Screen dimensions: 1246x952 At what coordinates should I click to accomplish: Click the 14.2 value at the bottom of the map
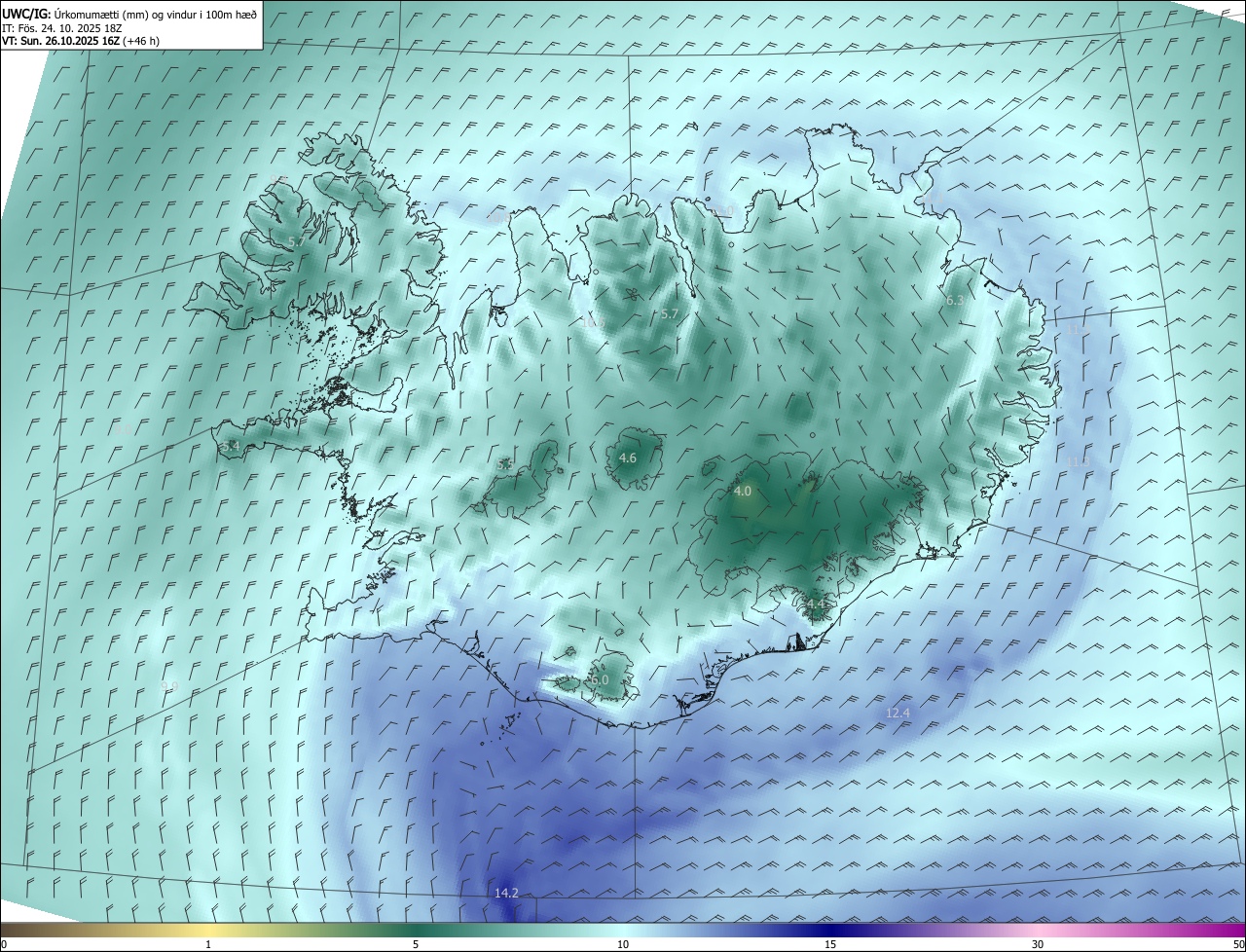click(x=506, y=893)
